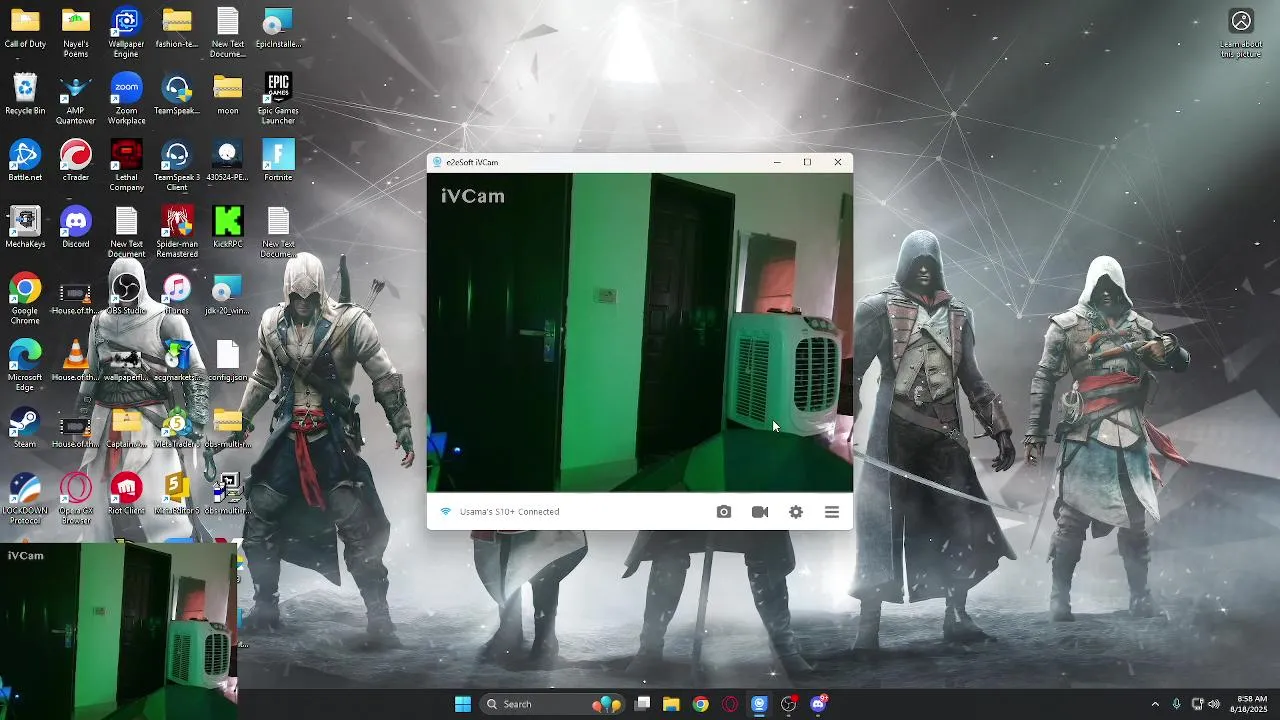
Task: Expand the system tray hidden icons chevron
Action: coord(1155,704)
